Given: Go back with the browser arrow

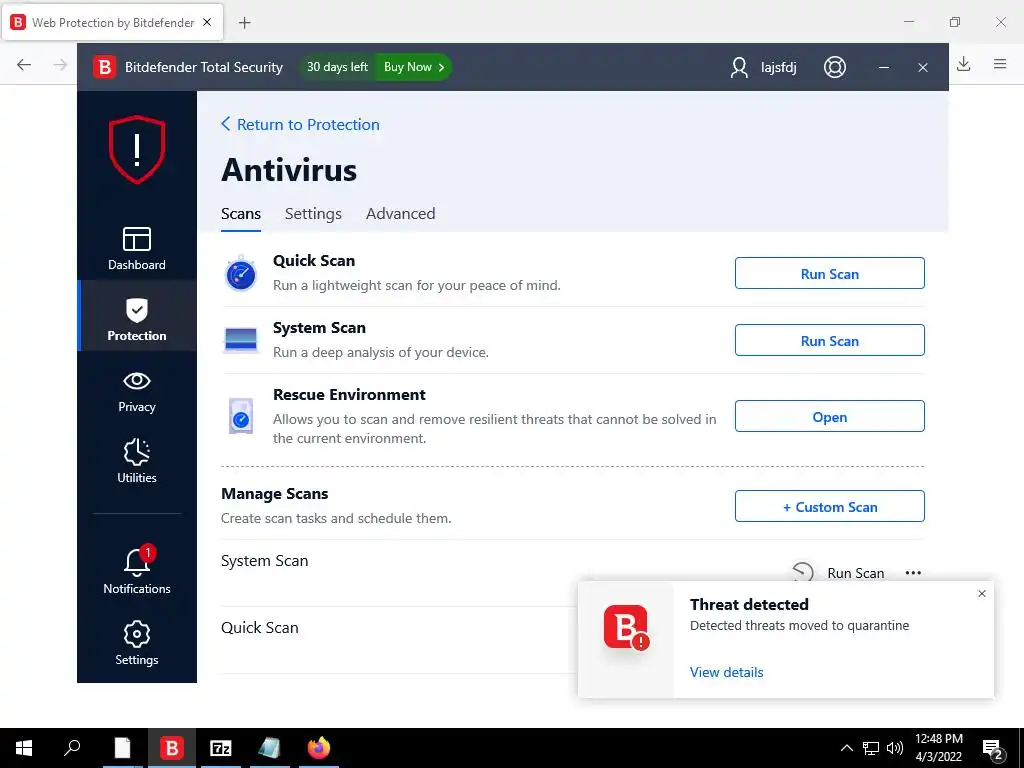Looking at the screenshot, I should (x=24, y=64).
